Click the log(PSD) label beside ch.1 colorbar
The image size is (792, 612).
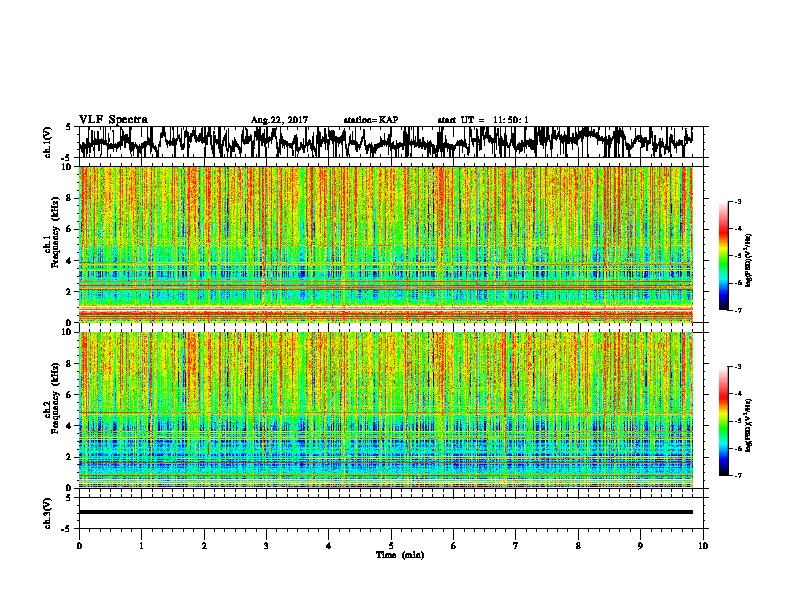coord(749,260)
